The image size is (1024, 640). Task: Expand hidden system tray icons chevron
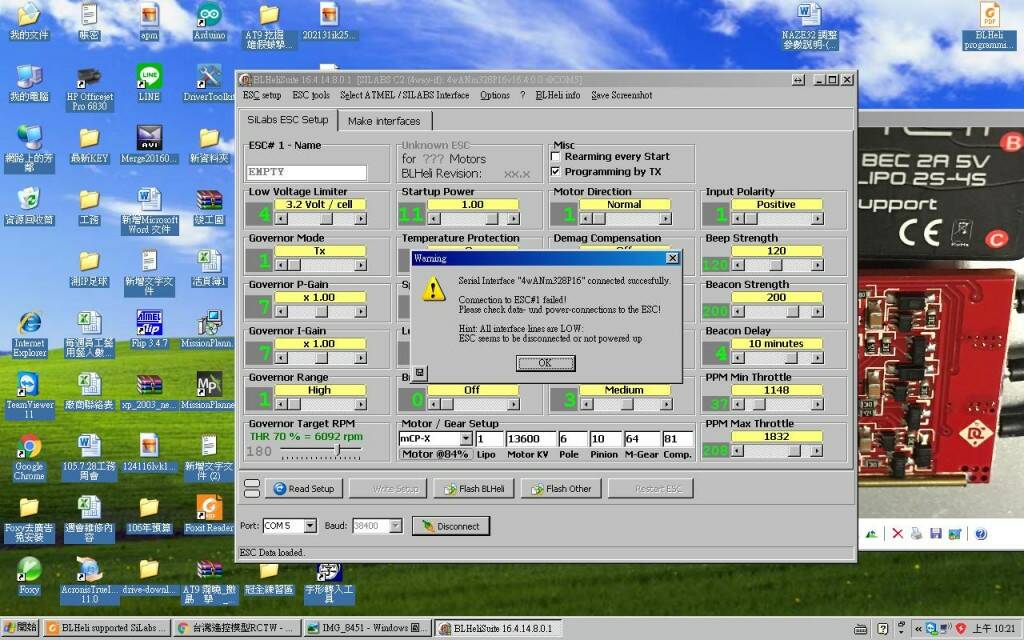click(x=918, y=629)
